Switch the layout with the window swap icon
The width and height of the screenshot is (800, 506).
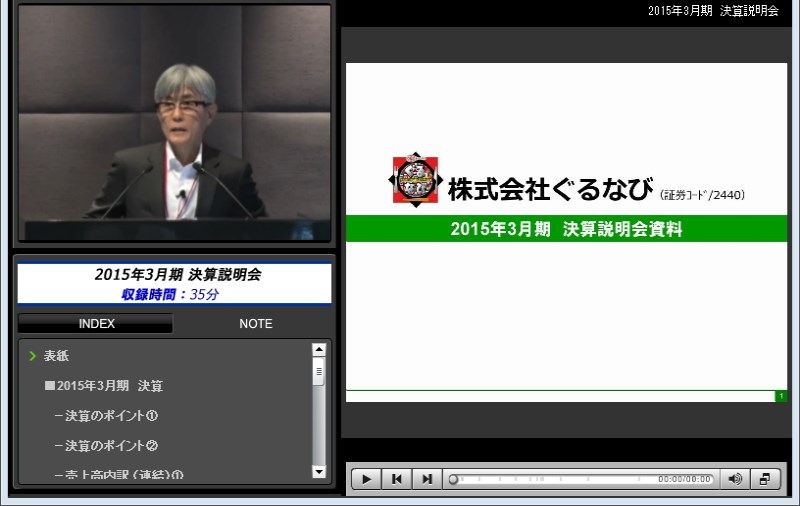(x=765, y=479)
